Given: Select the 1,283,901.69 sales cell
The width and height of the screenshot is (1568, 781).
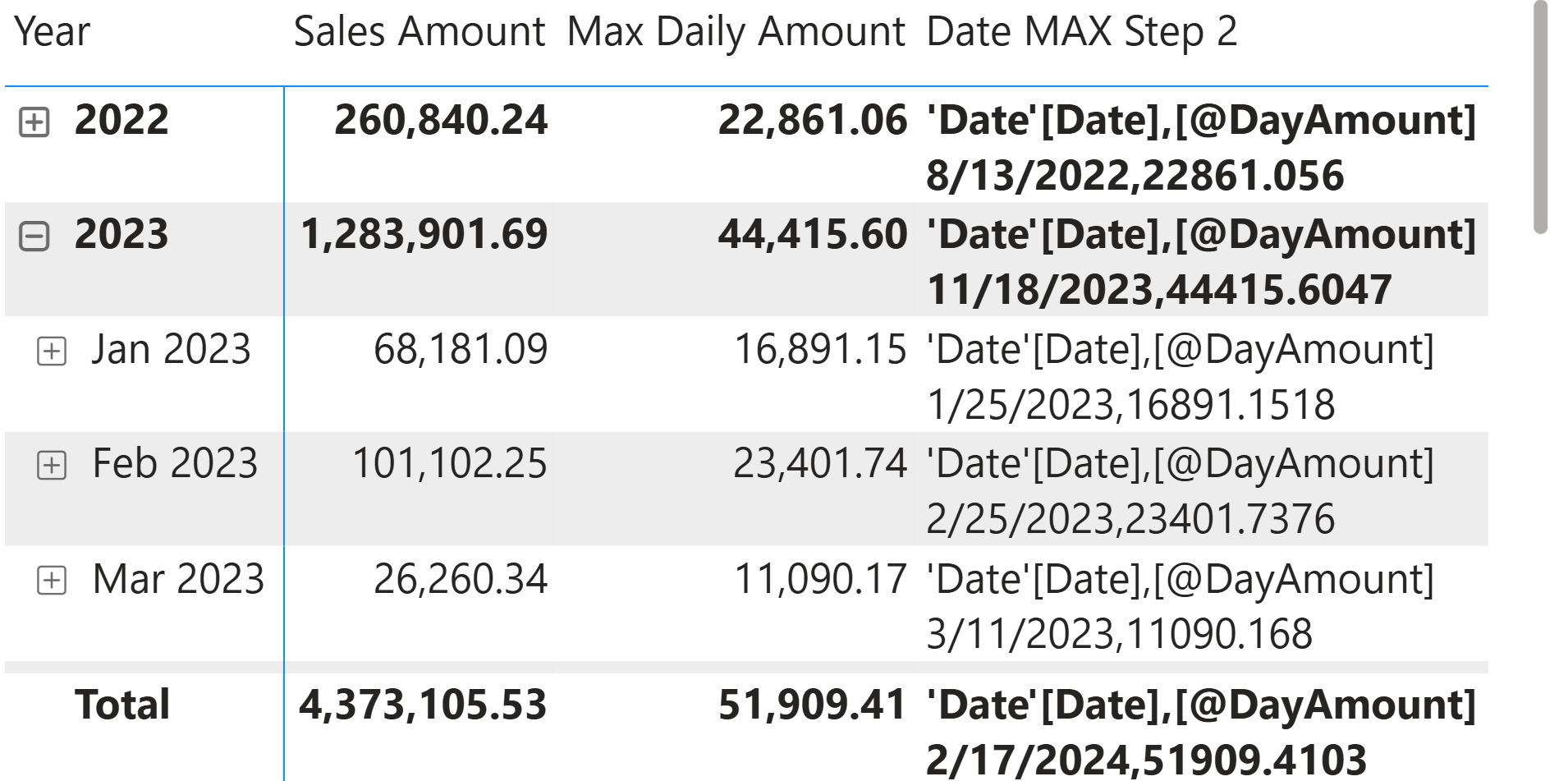Looking at the screenshot, I should 424,235.
